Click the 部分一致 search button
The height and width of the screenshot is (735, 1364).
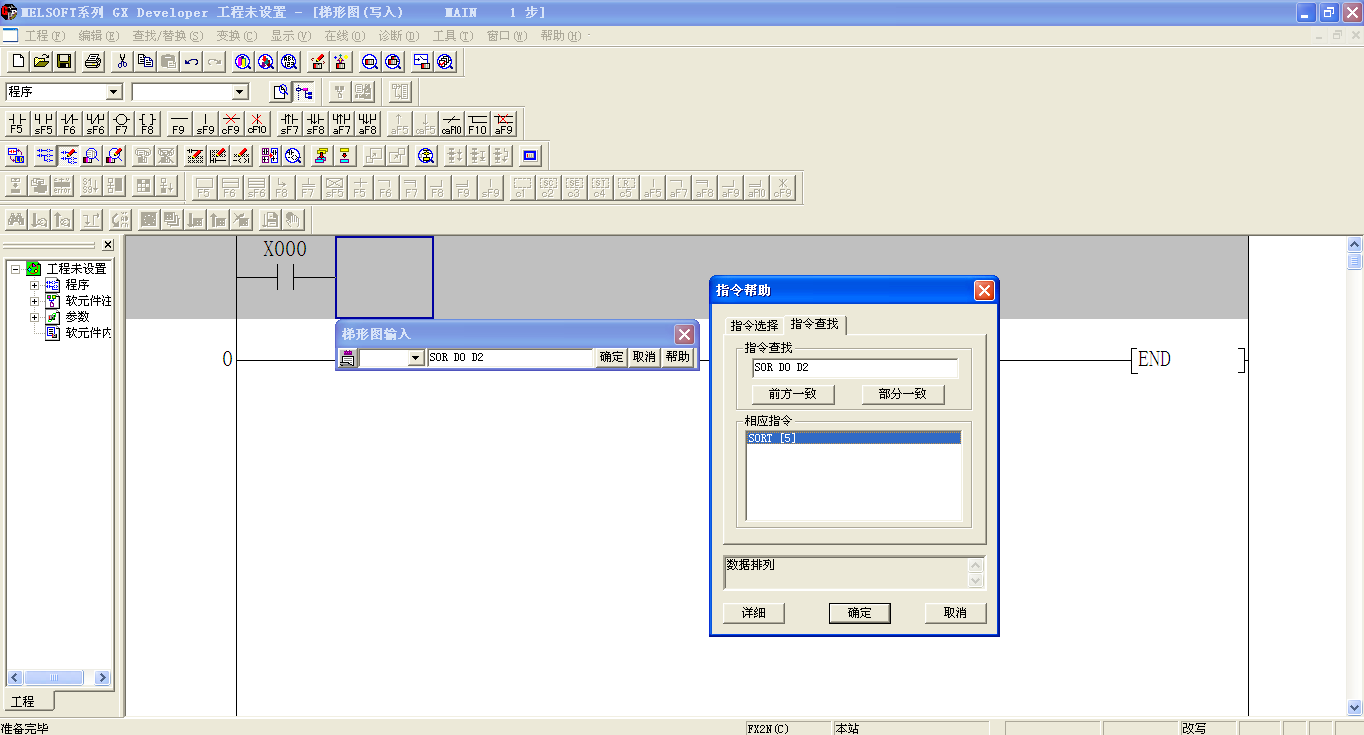coord(902,394)
